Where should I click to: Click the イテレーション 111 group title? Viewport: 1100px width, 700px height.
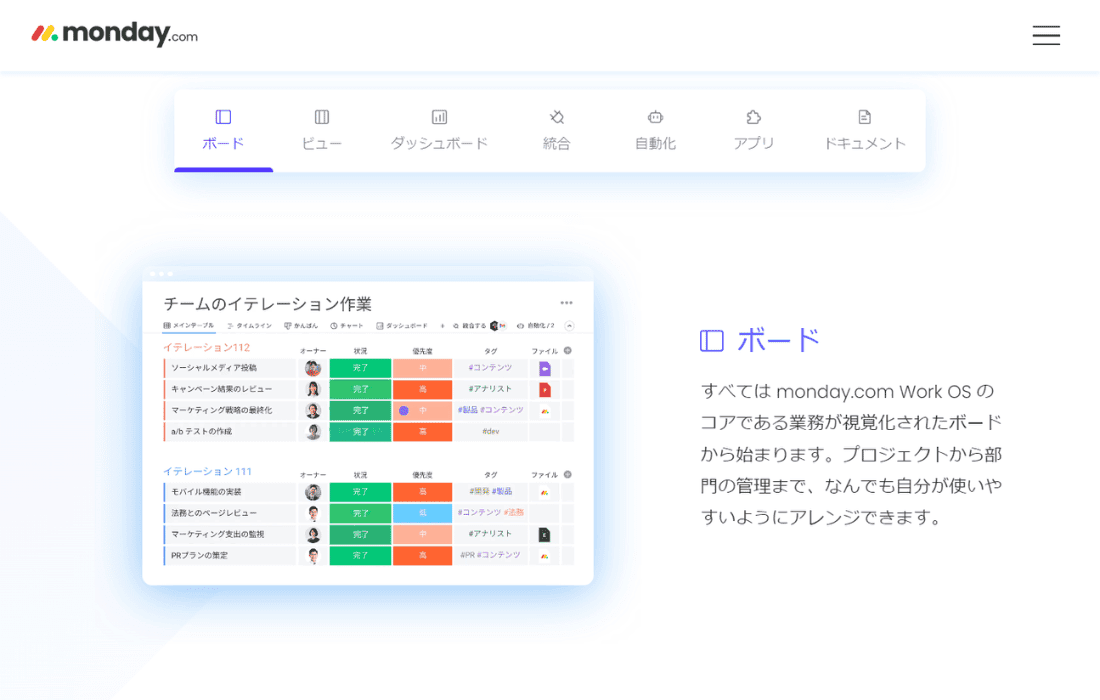tap(207, 471)
